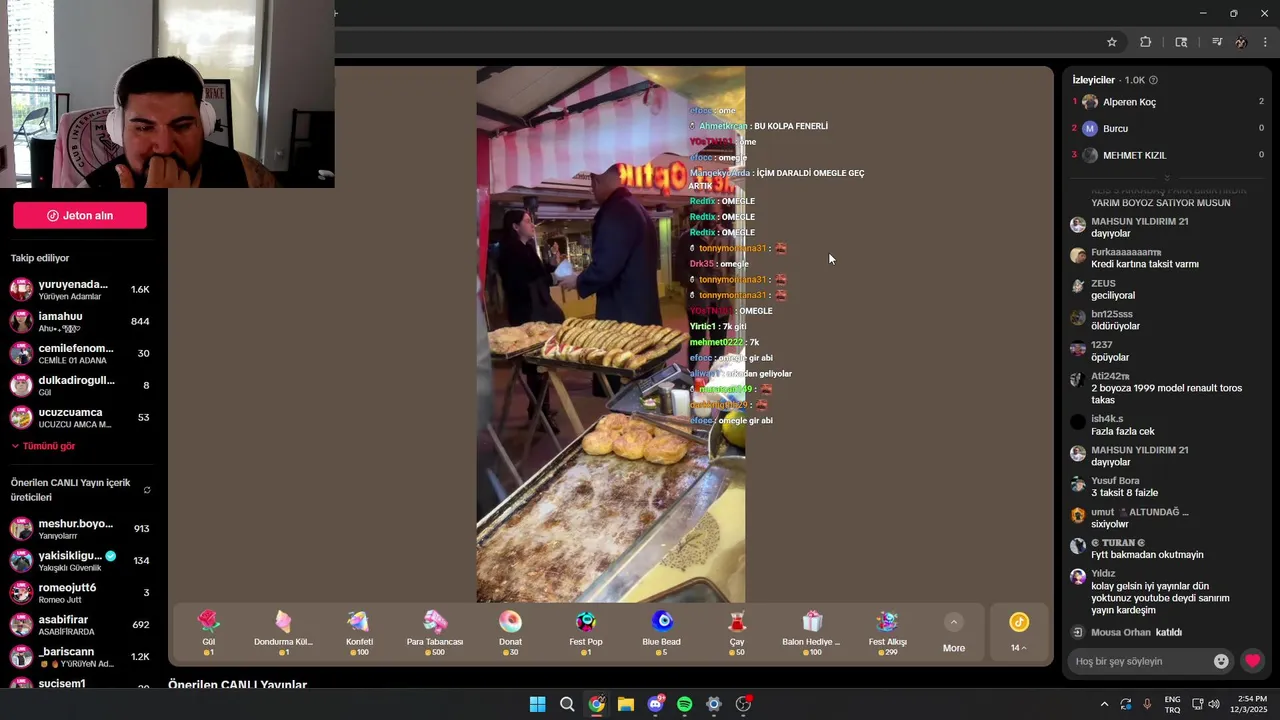Screen dimensions: 1280x720
Task: Open meshur.boyo... suggested live stream
Action: (x=80, y=528)
